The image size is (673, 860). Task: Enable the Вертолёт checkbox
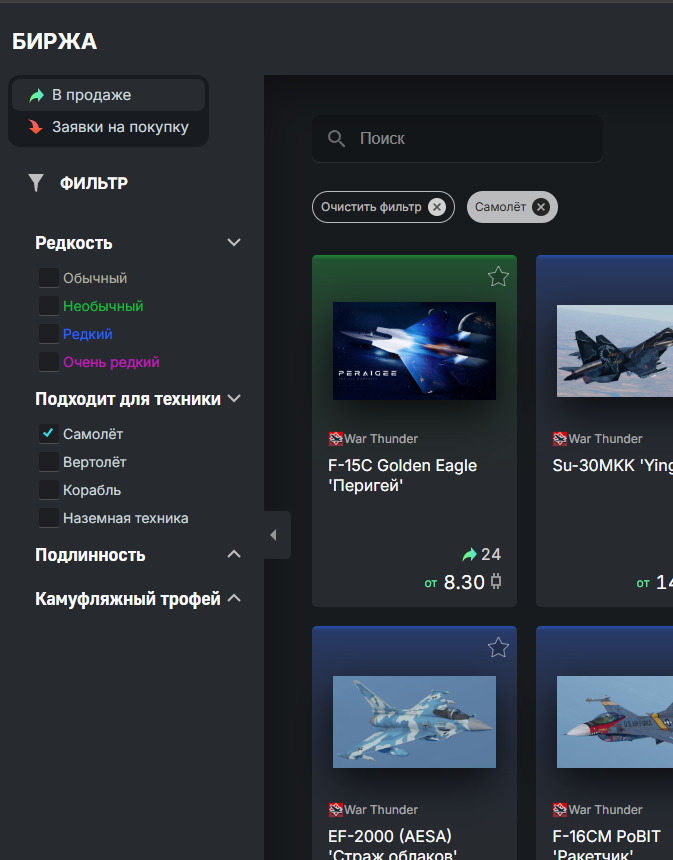(x=49, y=462)
